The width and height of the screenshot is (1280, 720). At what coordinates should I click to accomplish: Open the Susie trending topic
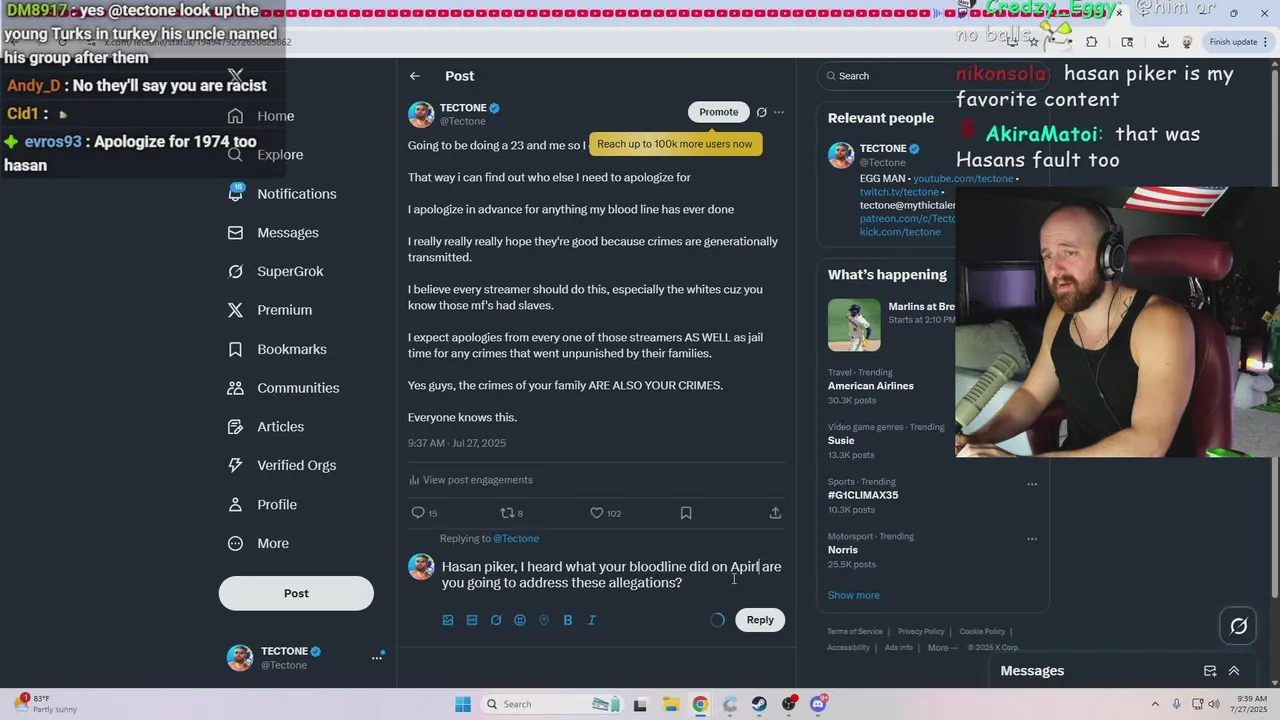click(841, 440)
